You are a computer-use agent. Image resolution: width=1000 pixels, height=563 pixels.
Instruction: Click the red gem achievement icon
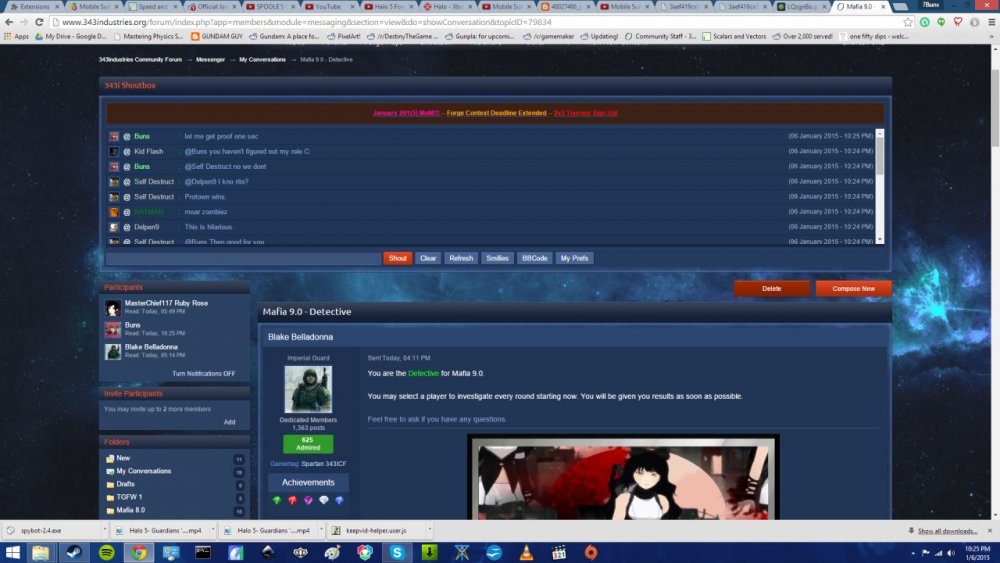tap(292, 500)
